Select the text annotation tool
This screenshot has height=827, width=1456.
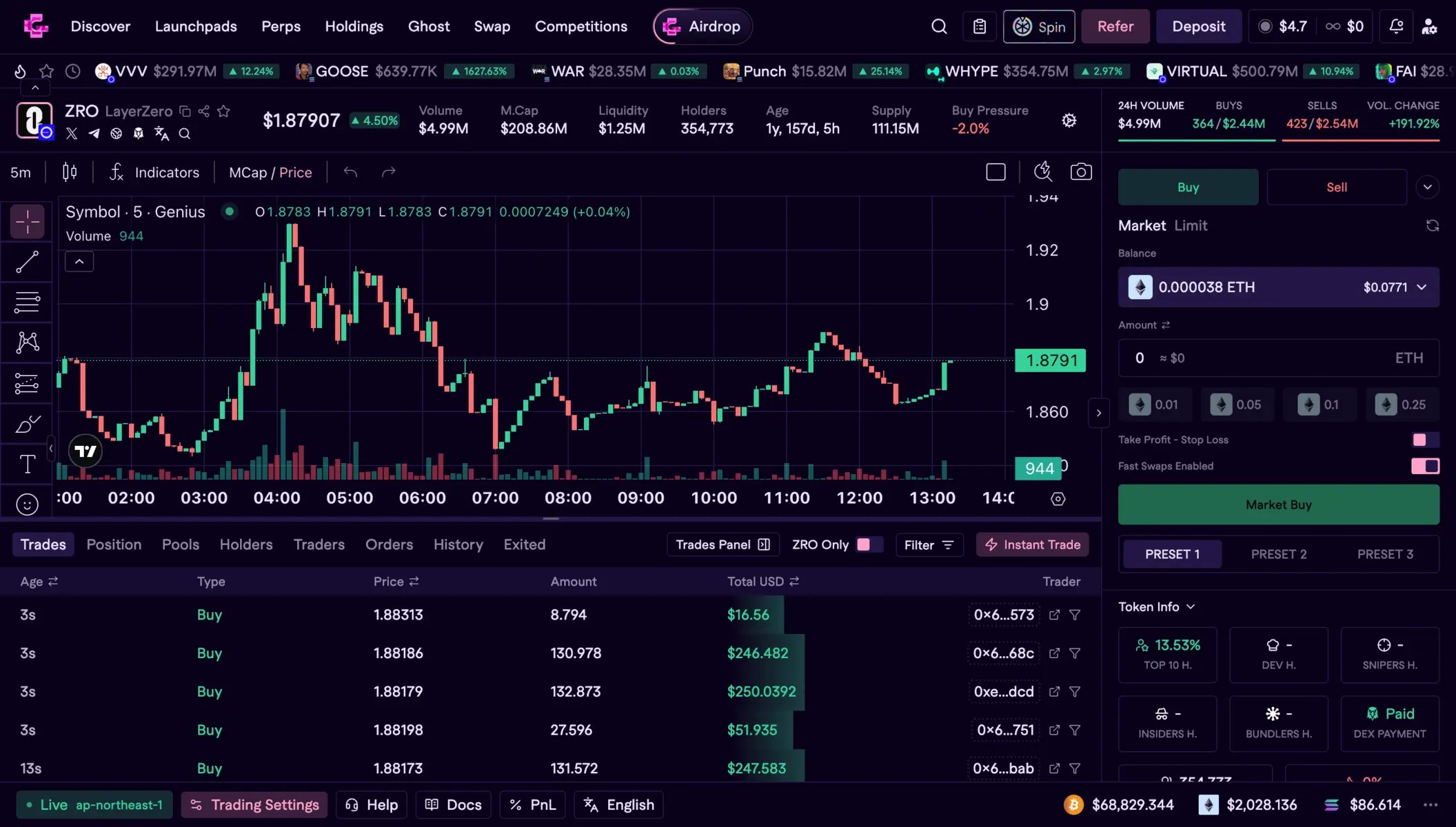pos(28,464)
